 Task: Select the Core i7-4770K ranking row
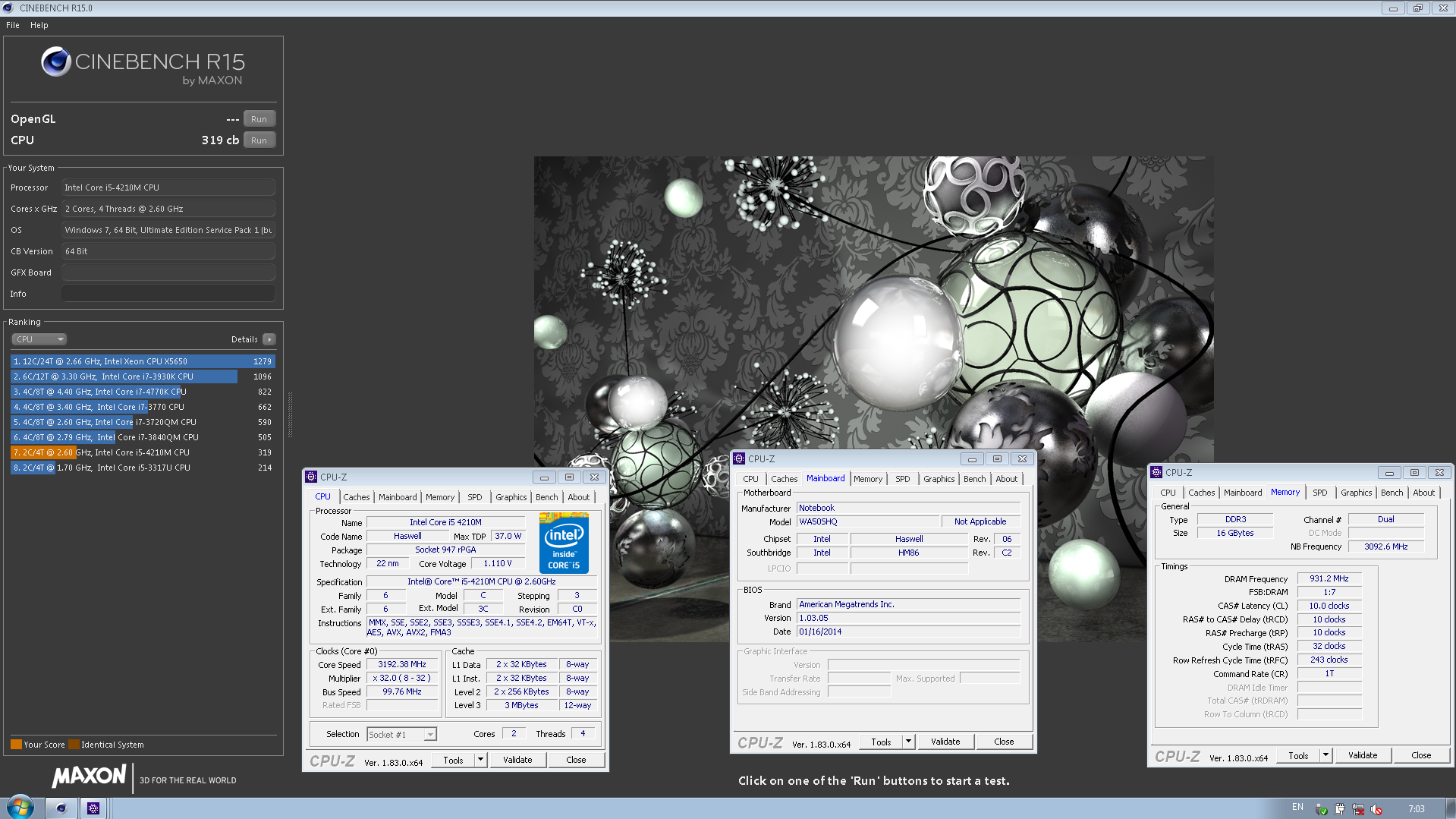tap(143, 392)
